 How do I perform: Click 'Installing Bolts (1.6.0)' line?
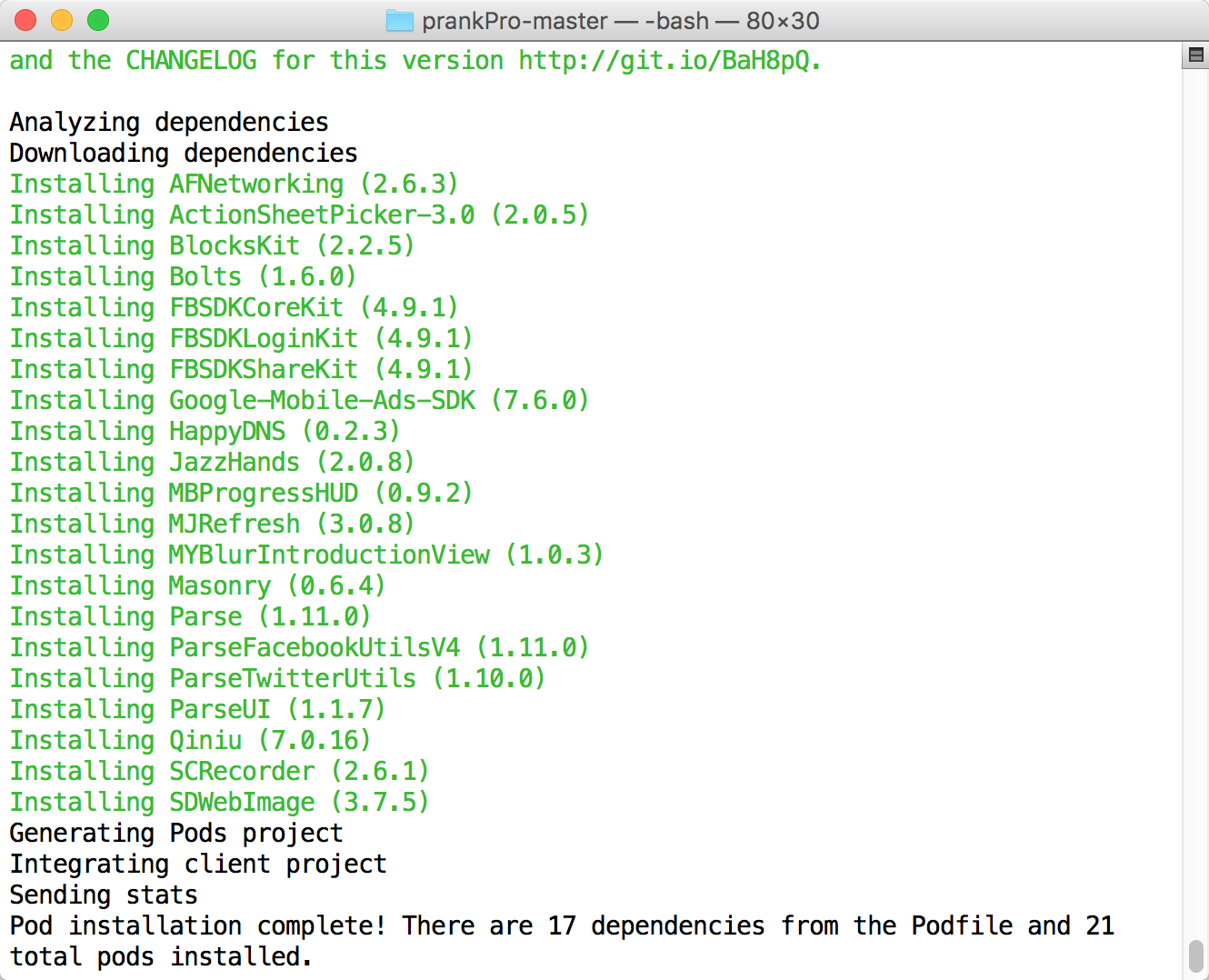pyautogui.click(x=184, y=277)
